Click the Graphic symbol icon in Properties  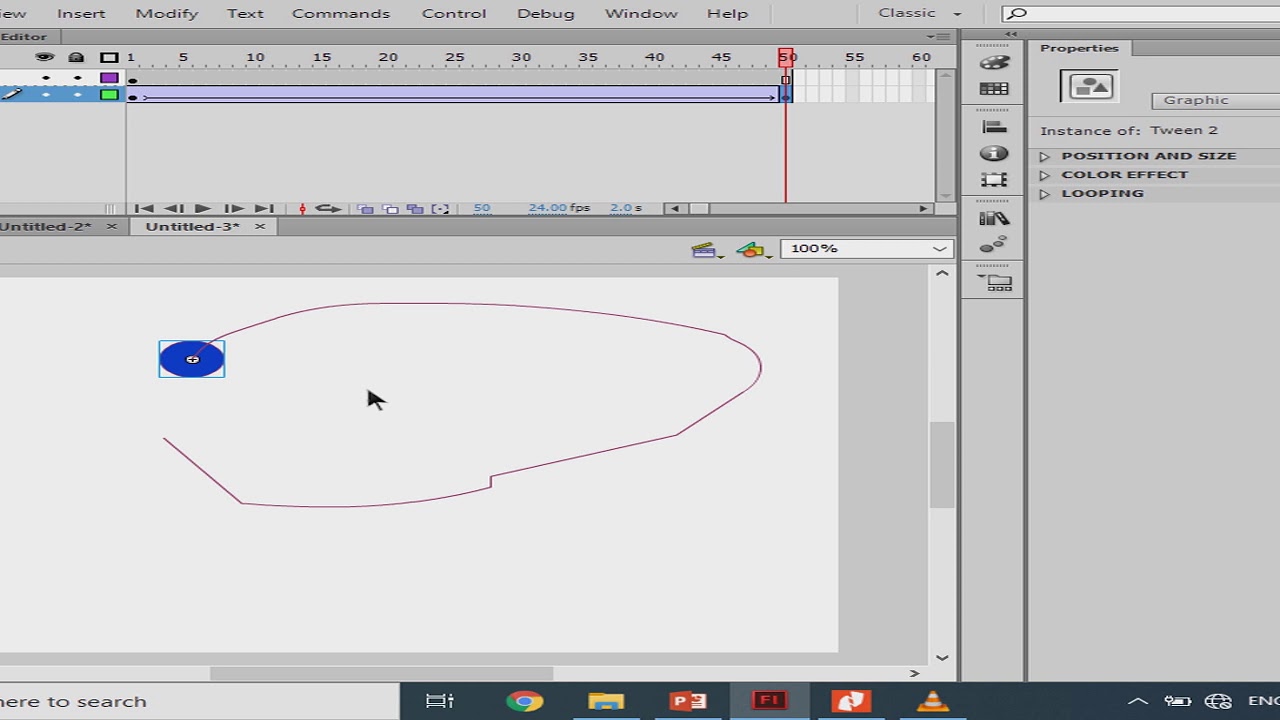pos(1090,86)
